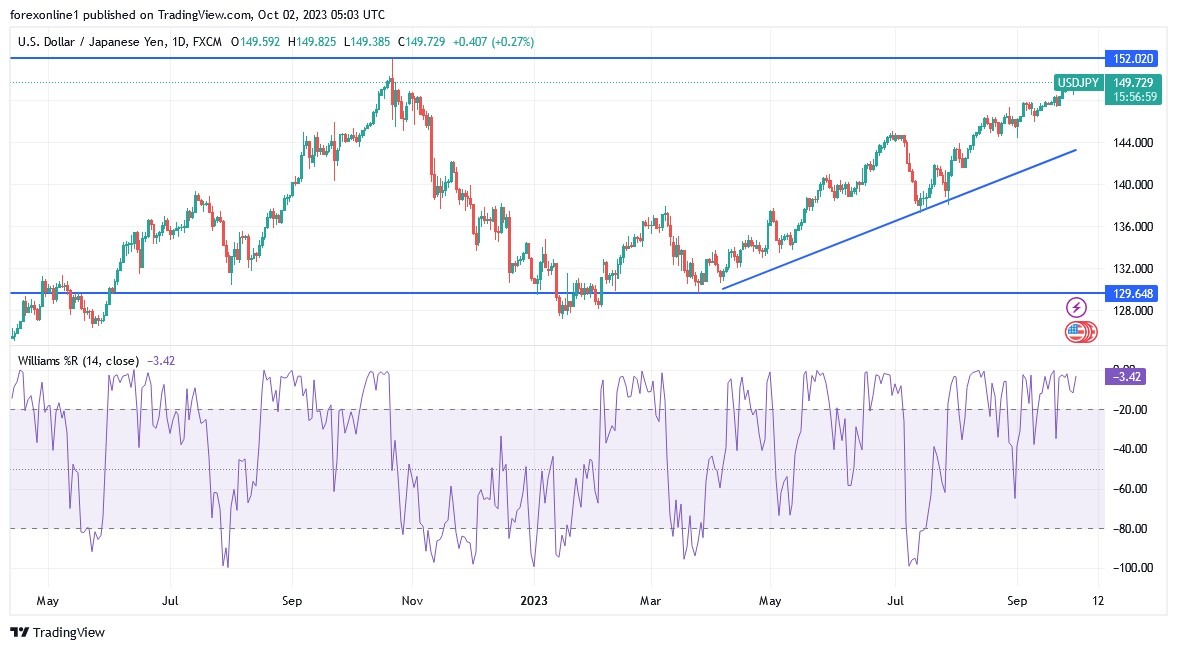Image resolution: width=1177 pixels, height=650 pixels.
Task: Click the symbol name U.S. Dollar / Japanese Yen
Action: point(94,42)
